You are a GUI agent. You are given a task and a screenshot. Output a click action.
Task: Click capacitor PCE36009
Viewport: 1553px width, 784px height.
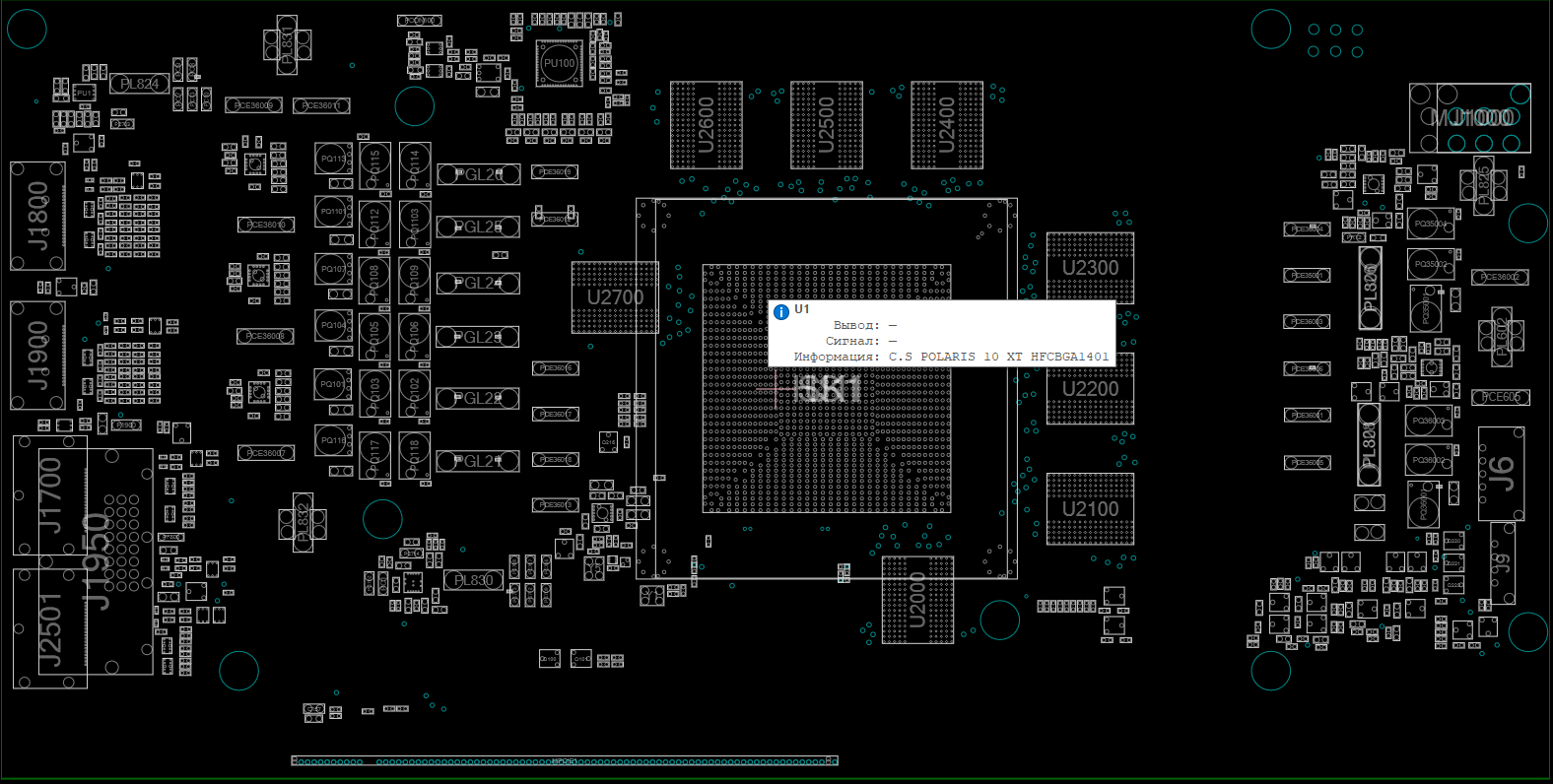(x=253, y=105)
